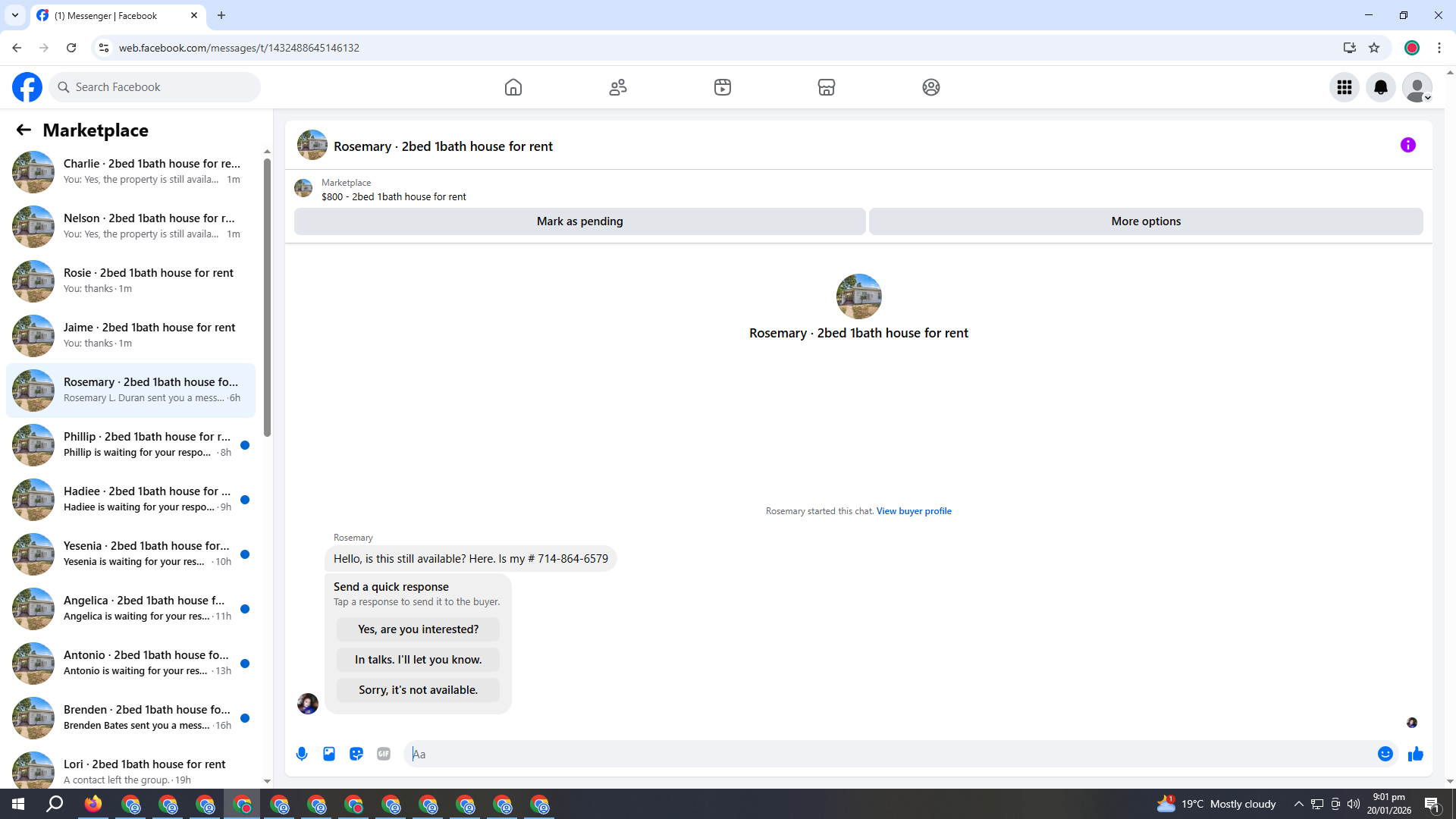The height and width of the screenshot is (819, 1456).
Task: Go back from Marketplace inbox
Action: [24, 130]
